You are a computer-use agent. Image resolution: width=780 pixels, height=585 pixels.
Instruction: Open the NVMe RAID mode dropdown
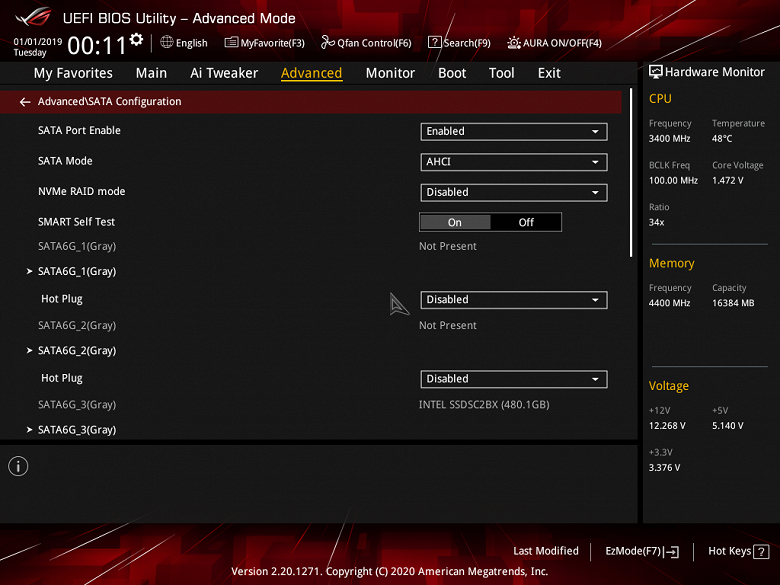coord(514,193)
